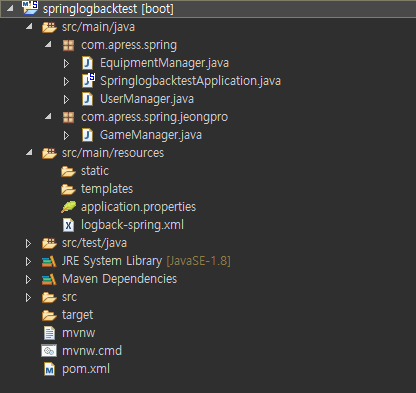Click the pom.xml Maven file icon
Viewport: 416px width, 393px height.
(49, 369)
